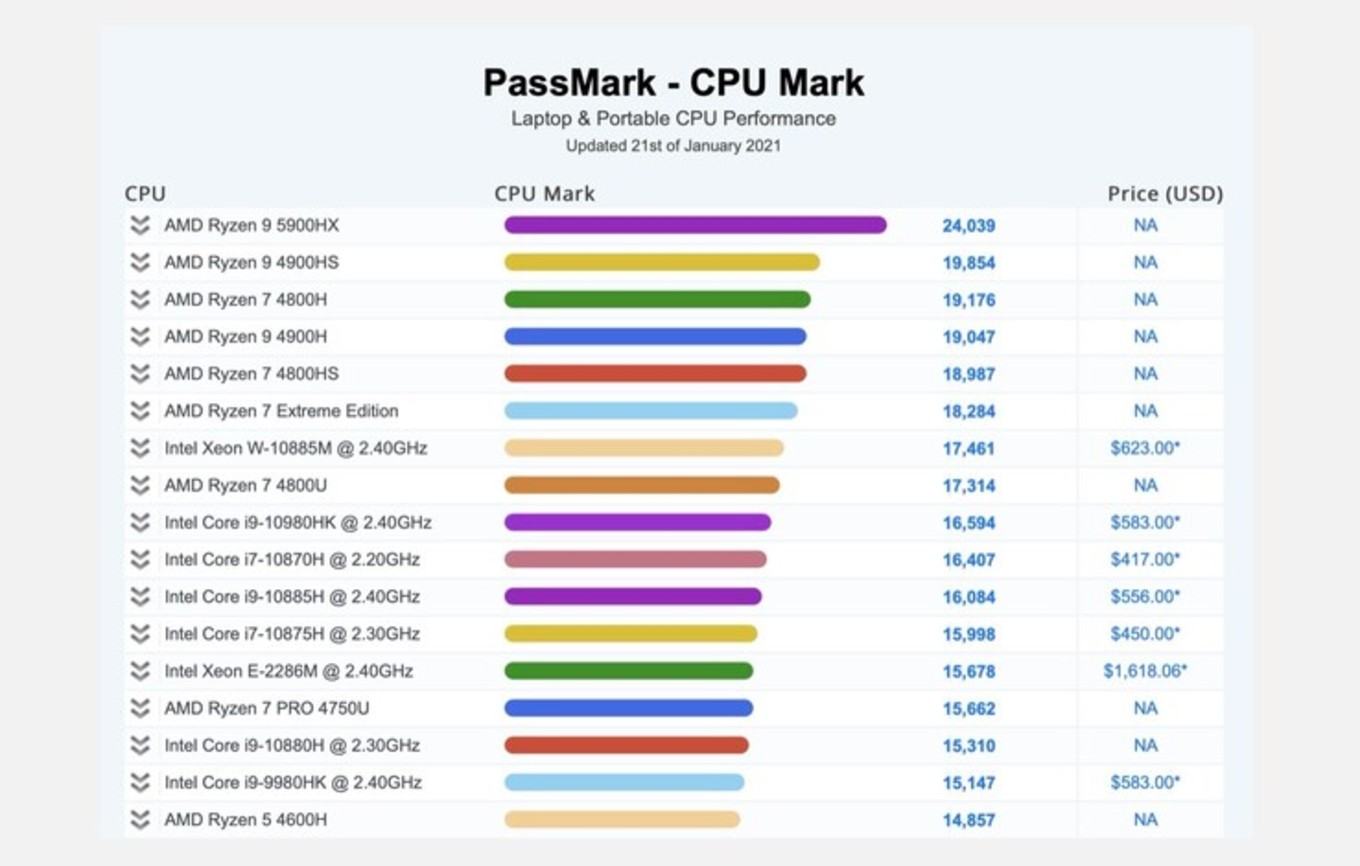
Task: Click the green bar for Ryzen 7 4800H
Action: tap(657, 299)
